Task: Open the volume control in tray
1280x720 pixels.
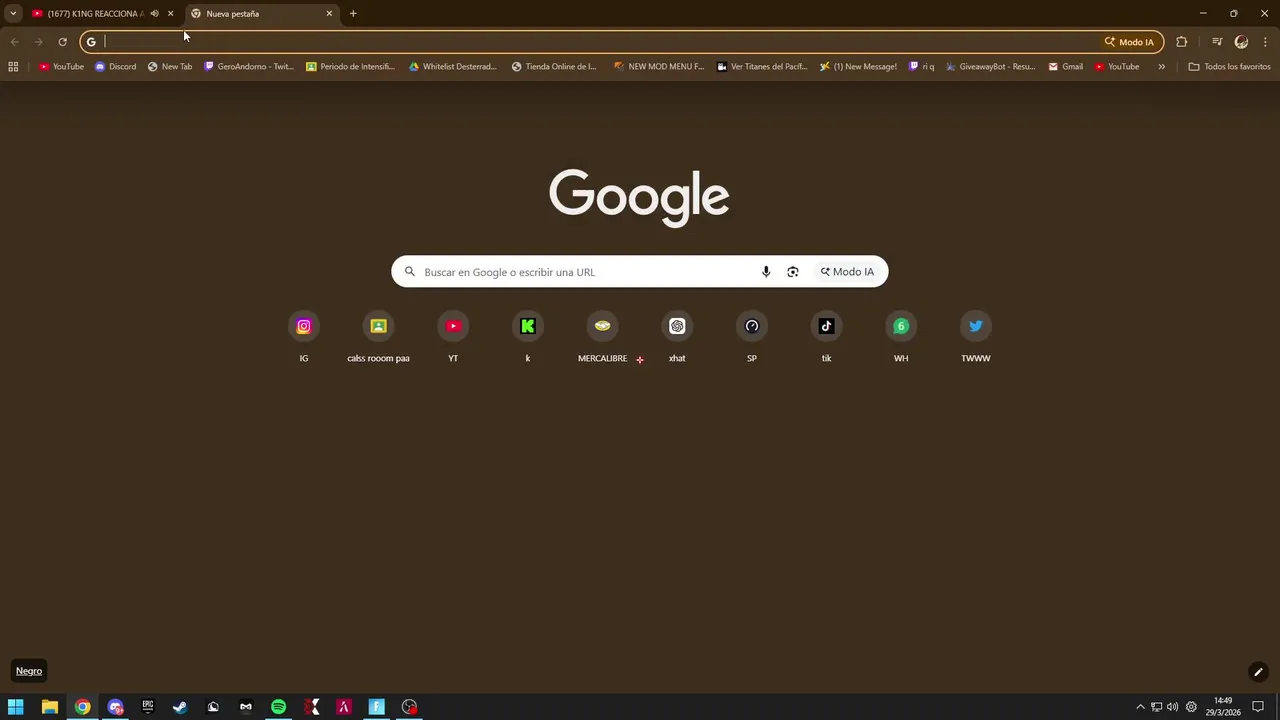Action: (x=1172, y=707)
